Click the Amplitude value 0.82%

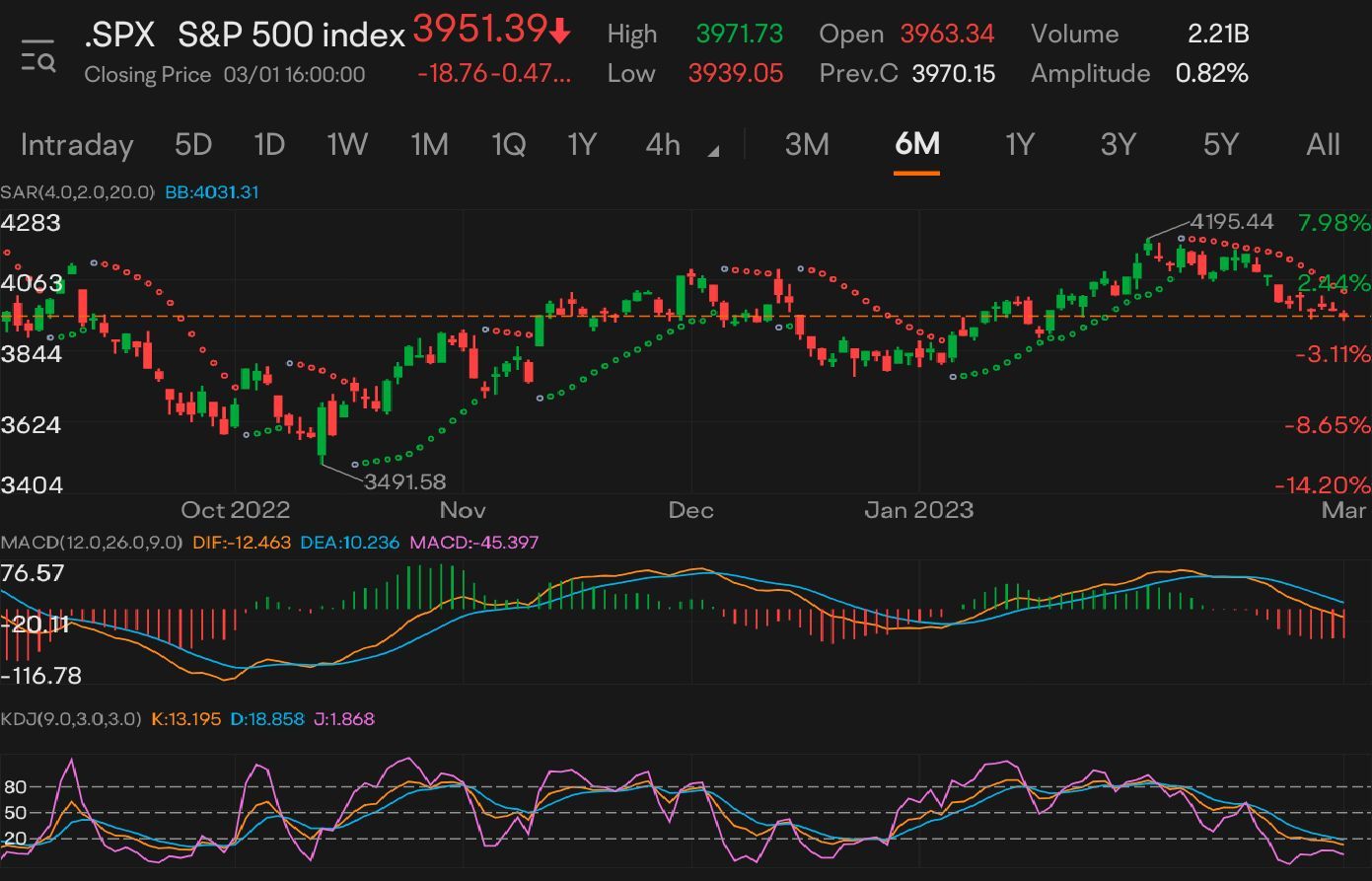pyautogui.click(x=1212, y=74)
